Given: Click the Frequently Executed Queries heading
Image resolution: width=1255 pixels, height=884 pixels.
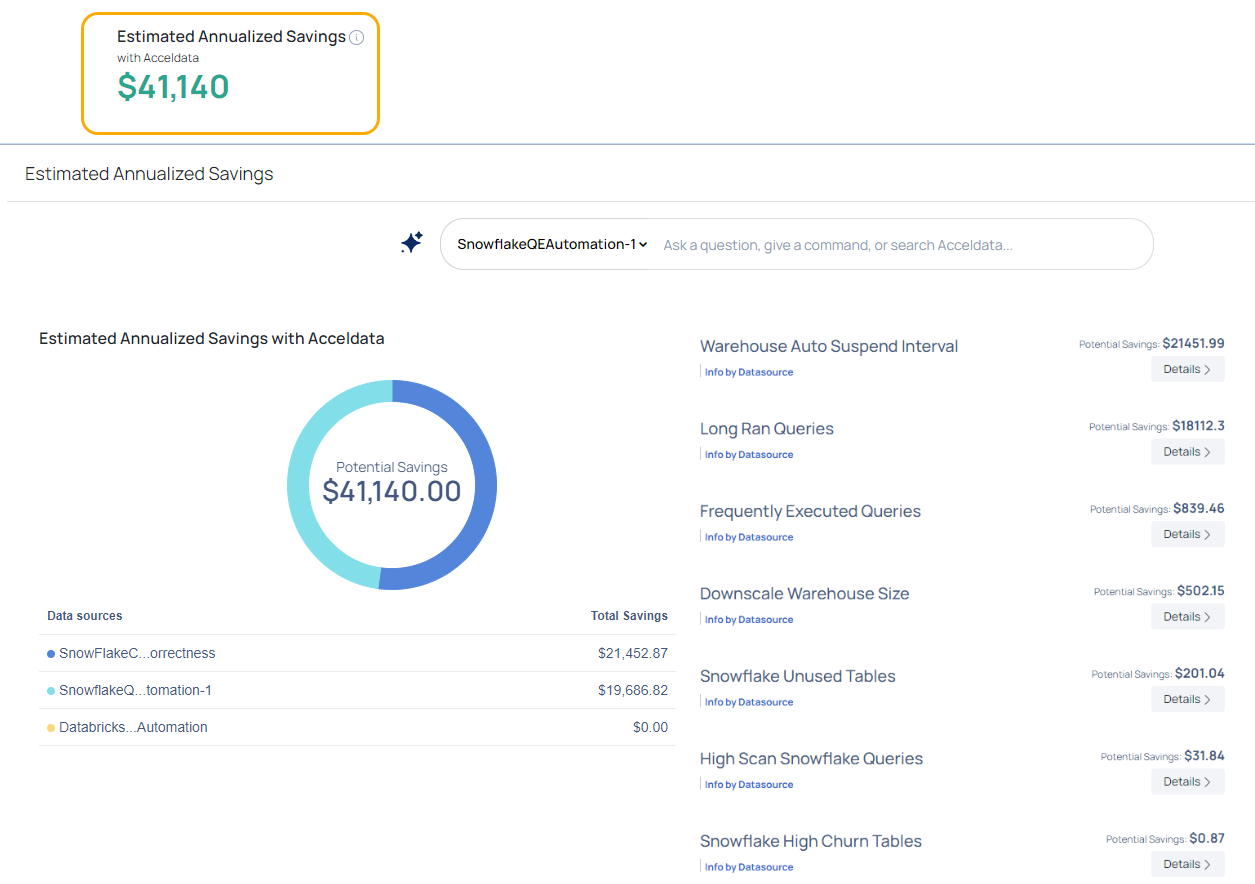Looking at the screenshot, I should coord(810,511).
